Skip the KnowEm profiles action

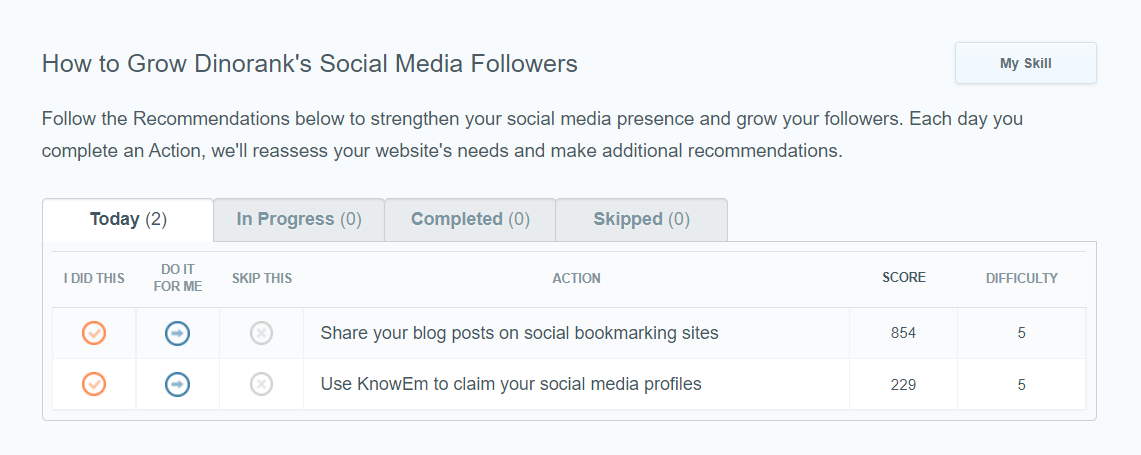click(261, 384)
